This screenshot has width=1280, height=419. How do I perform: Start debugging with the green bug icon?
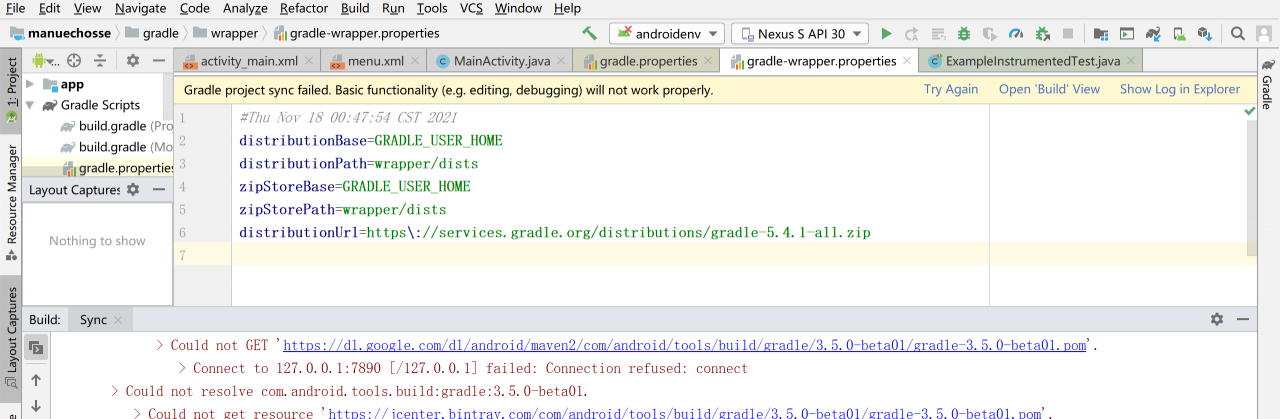click(x=964, y=34)
